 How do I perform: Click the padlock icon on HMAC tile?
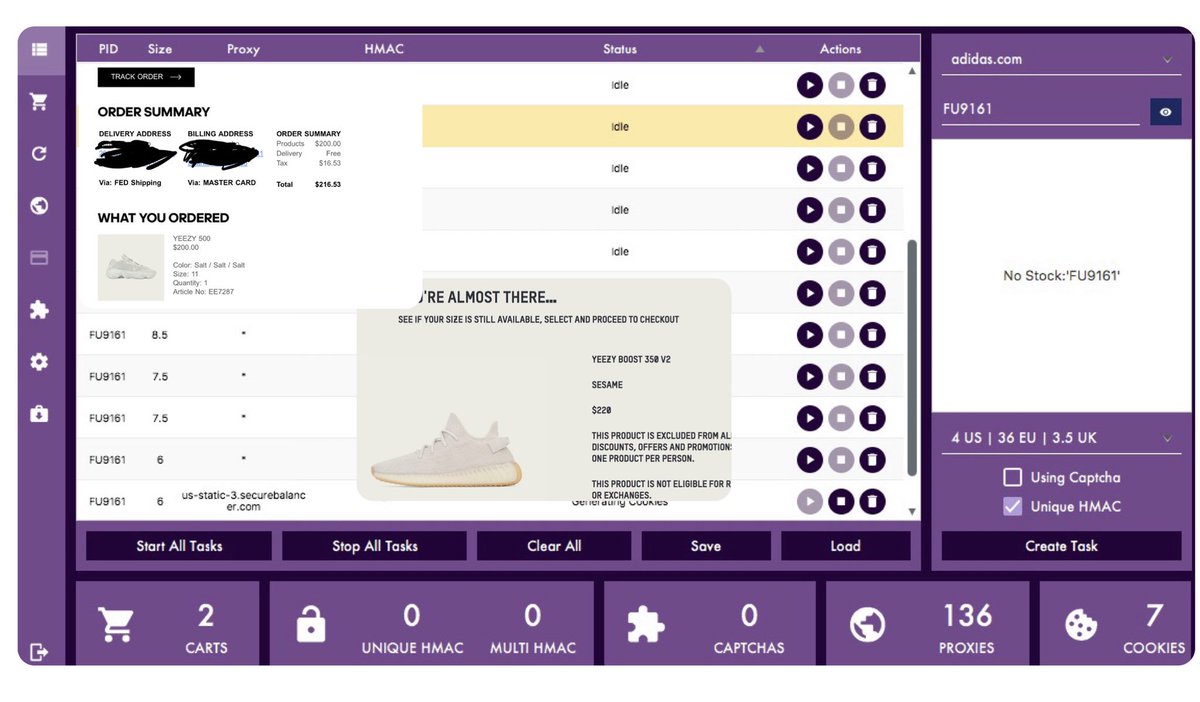tap(311, 625)
